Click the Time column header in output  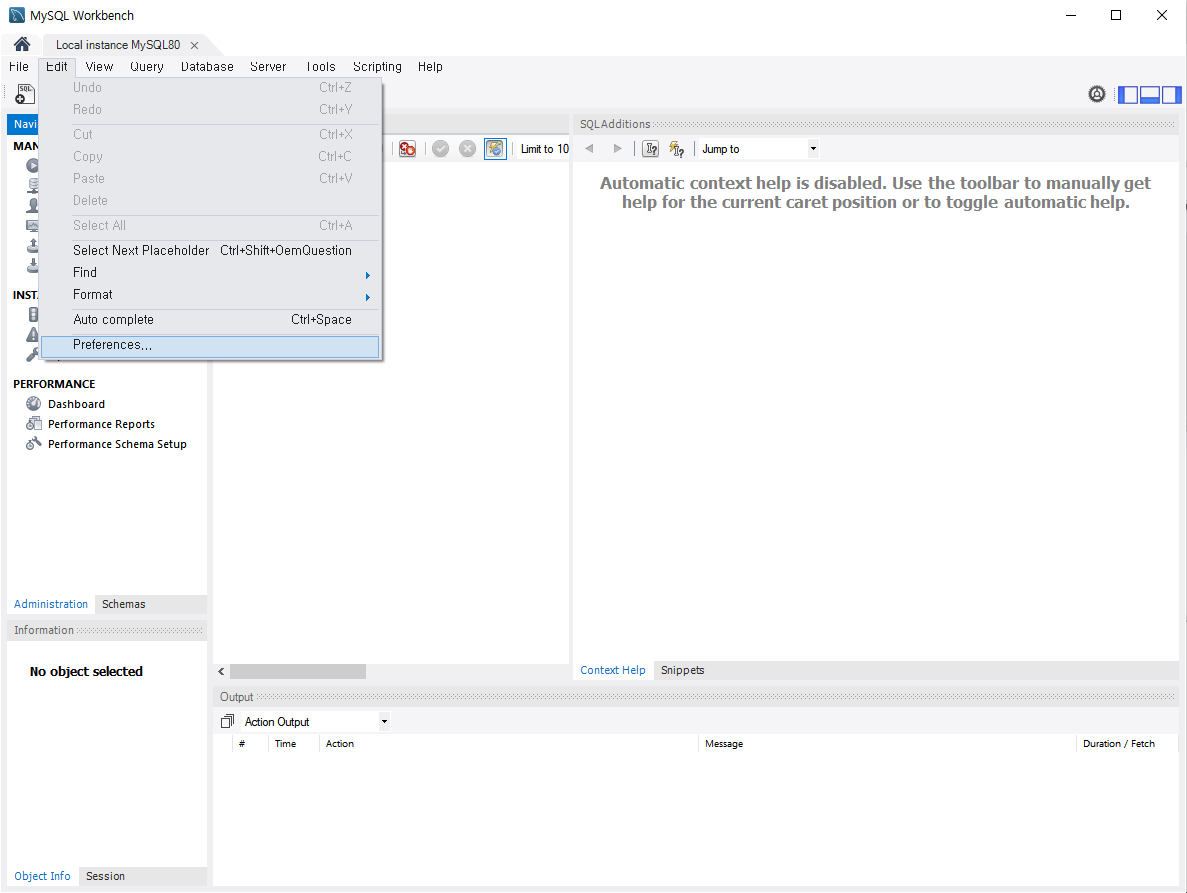[x=294, y=744]
